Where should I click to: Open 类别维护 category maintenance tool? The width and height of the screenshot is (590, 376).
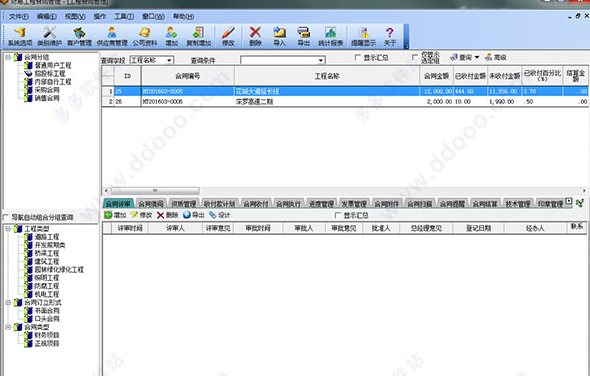[x=49, y=37]
